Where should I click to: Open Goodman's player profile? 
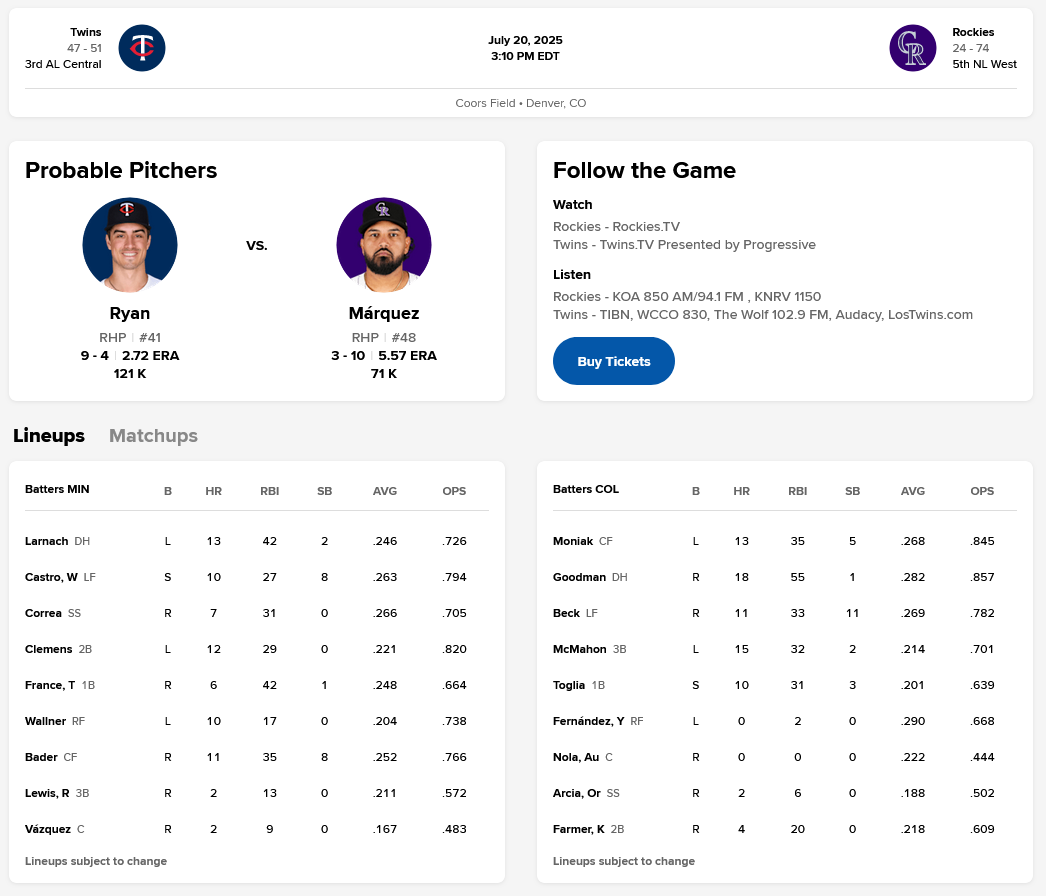click(579, 577)
